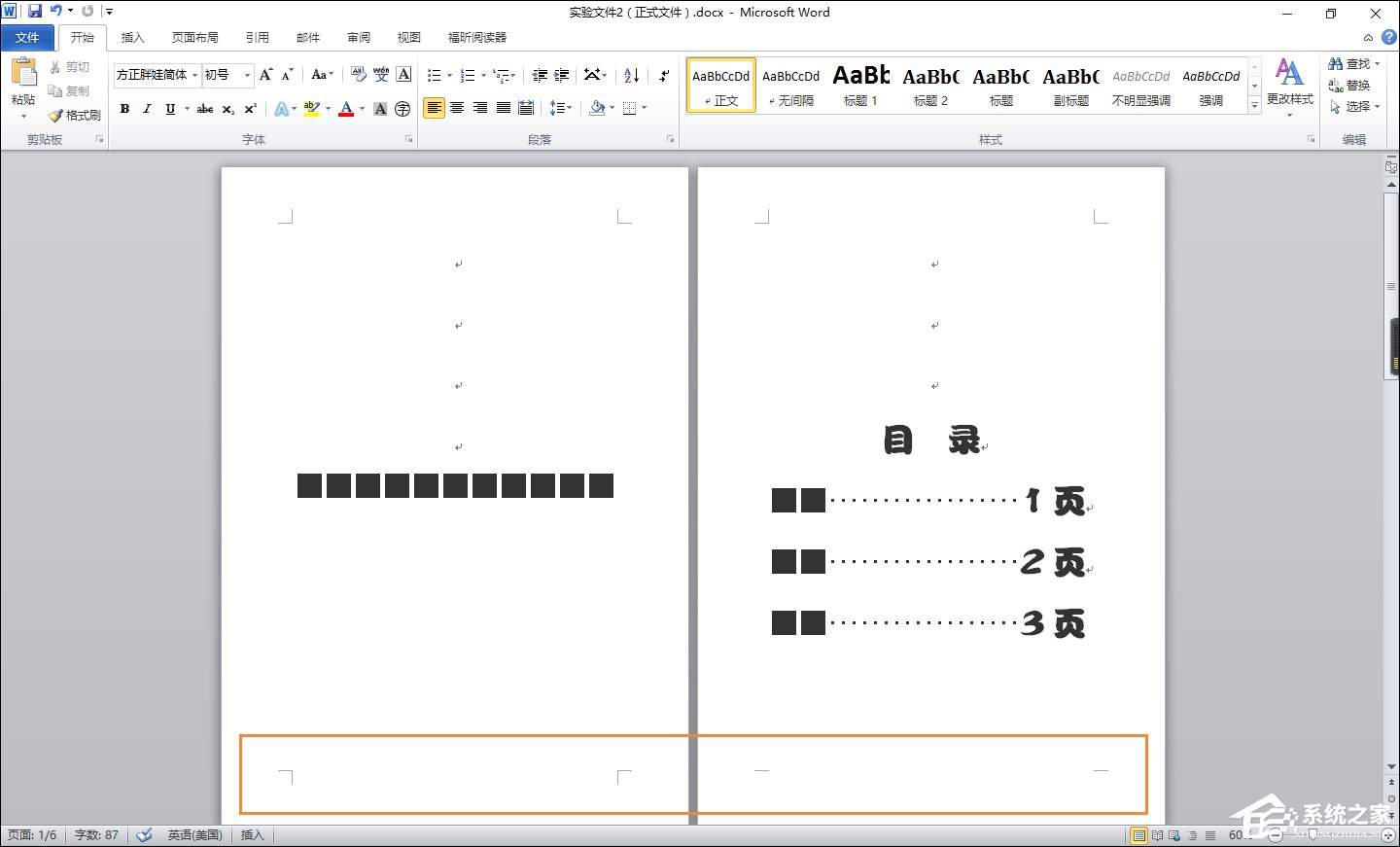Open the Font dialog launcher in 字体 group

(409, 140)
